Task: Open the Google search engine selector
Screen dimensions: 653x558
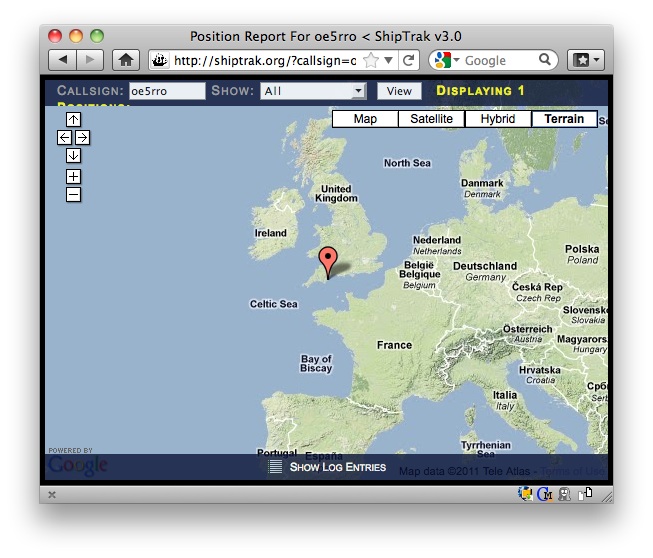Action: pyautogui.click(x=447, y=60)
